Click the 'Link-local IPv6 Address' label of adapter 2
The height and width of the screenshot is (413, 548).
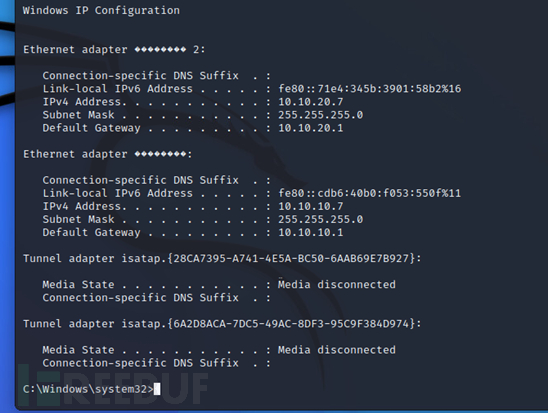coord(117,89)
